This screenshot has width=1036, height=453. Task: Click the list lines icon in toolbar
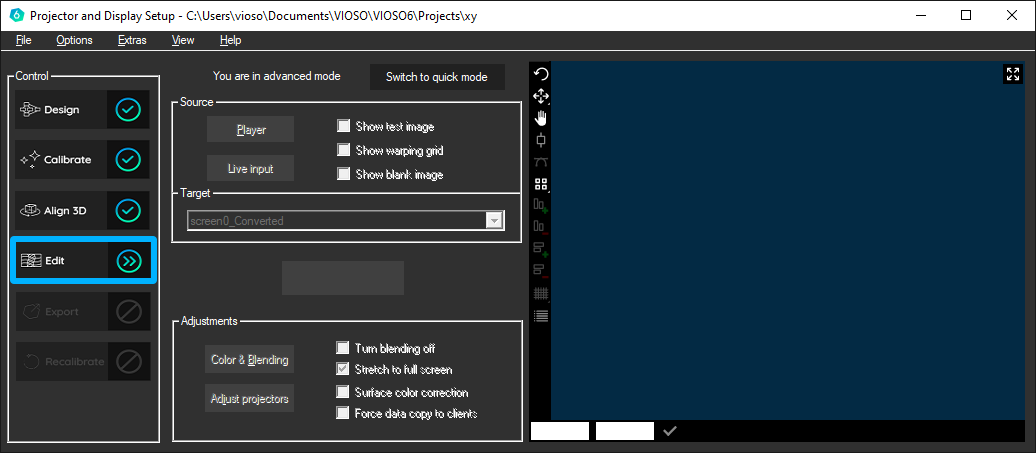pyautogui.click(x=540, y=316)
